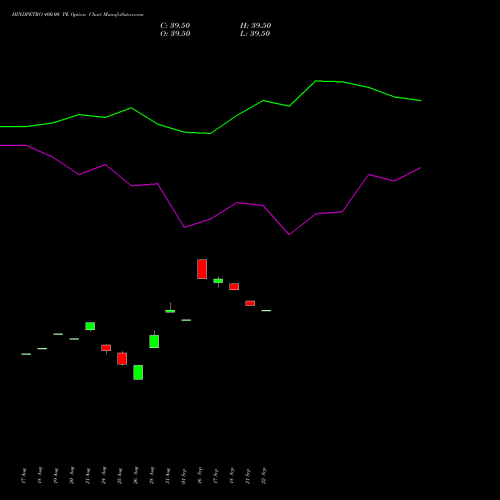Click the flat candle above 17 Aug
The height and width of the screenshot is (500, 500).
26,354
